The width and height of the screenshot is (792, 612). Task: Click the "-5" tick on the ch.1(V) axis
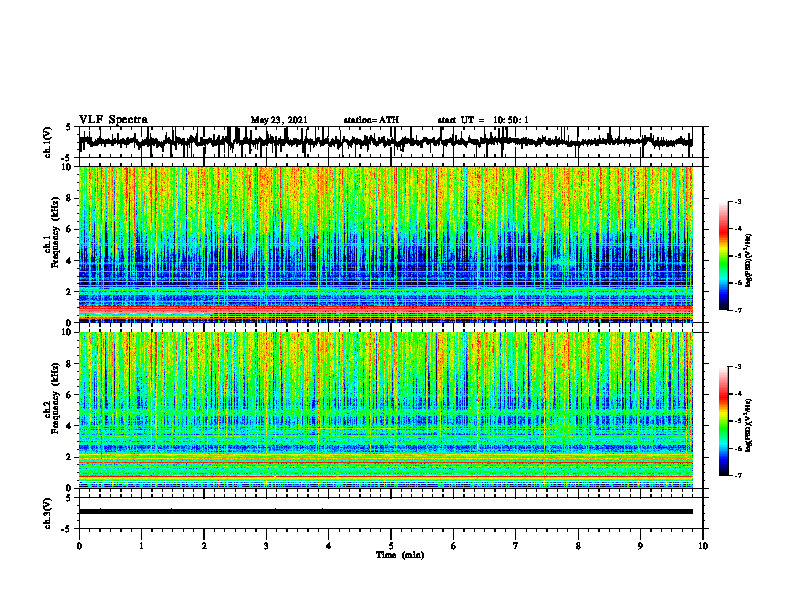click(x=67, y=158)
